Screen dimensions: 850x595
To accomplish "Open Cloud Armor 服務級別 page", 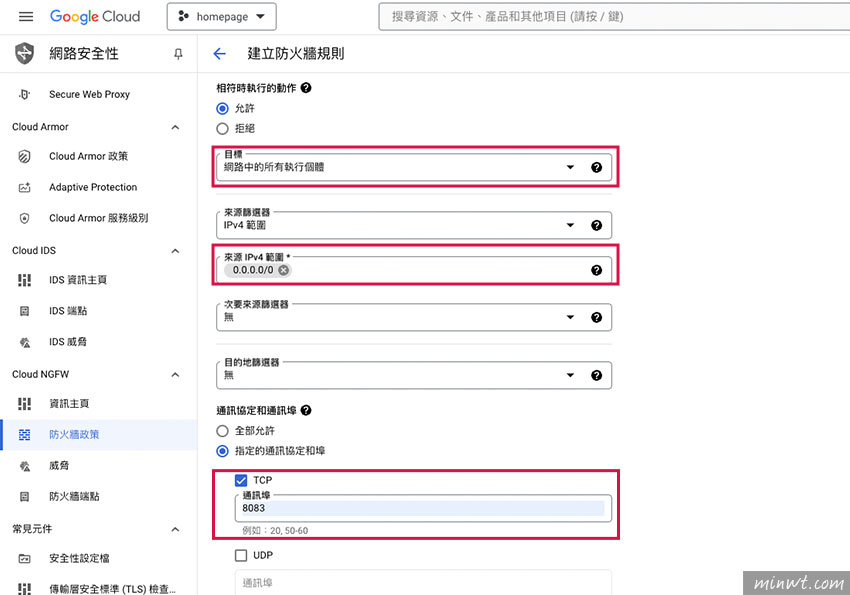I will 99,218.
